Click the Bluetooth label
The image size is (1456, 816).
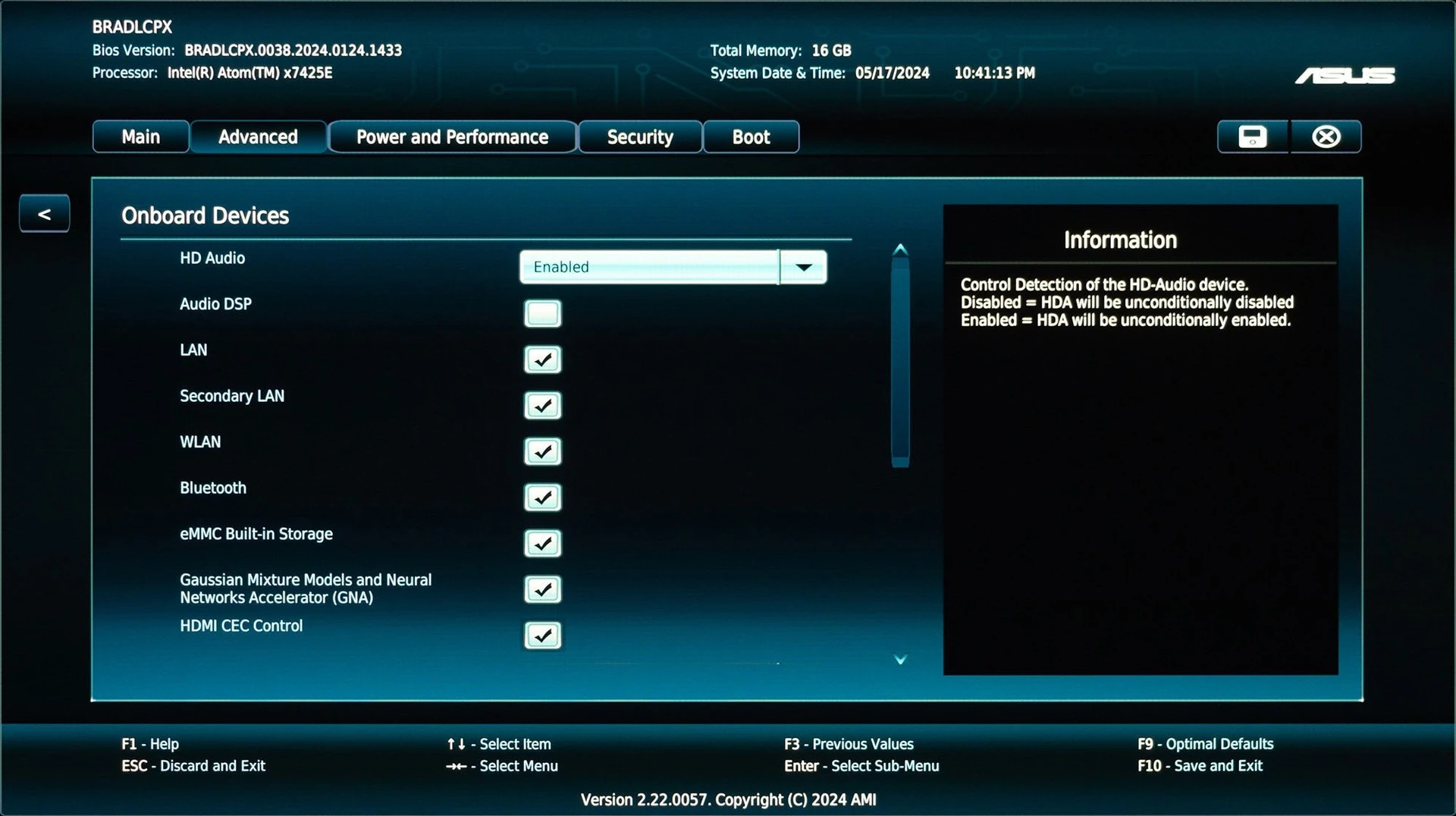213,488
